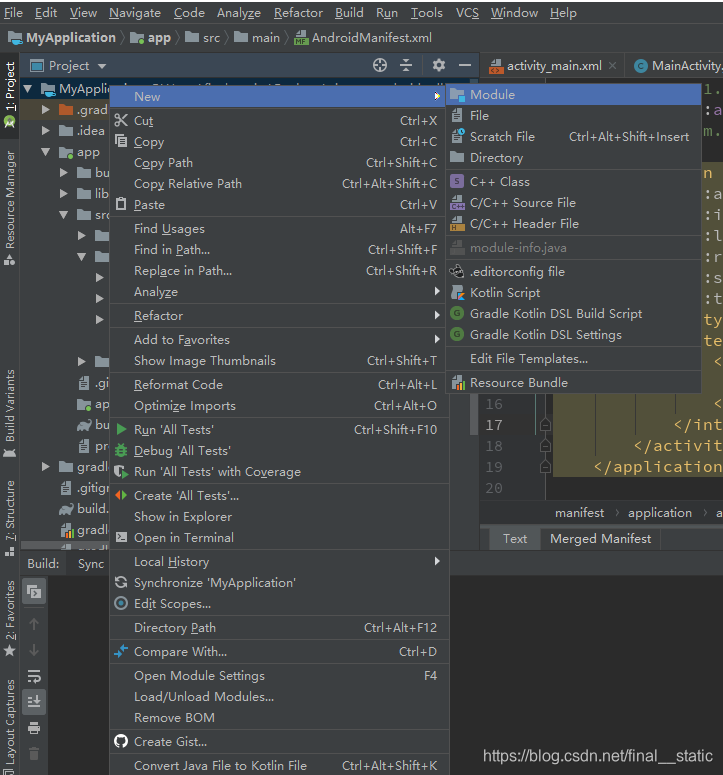Screen dimensions: 723x775
Task: Toggle the Resource Manager side tab
Action: (10, 208)
